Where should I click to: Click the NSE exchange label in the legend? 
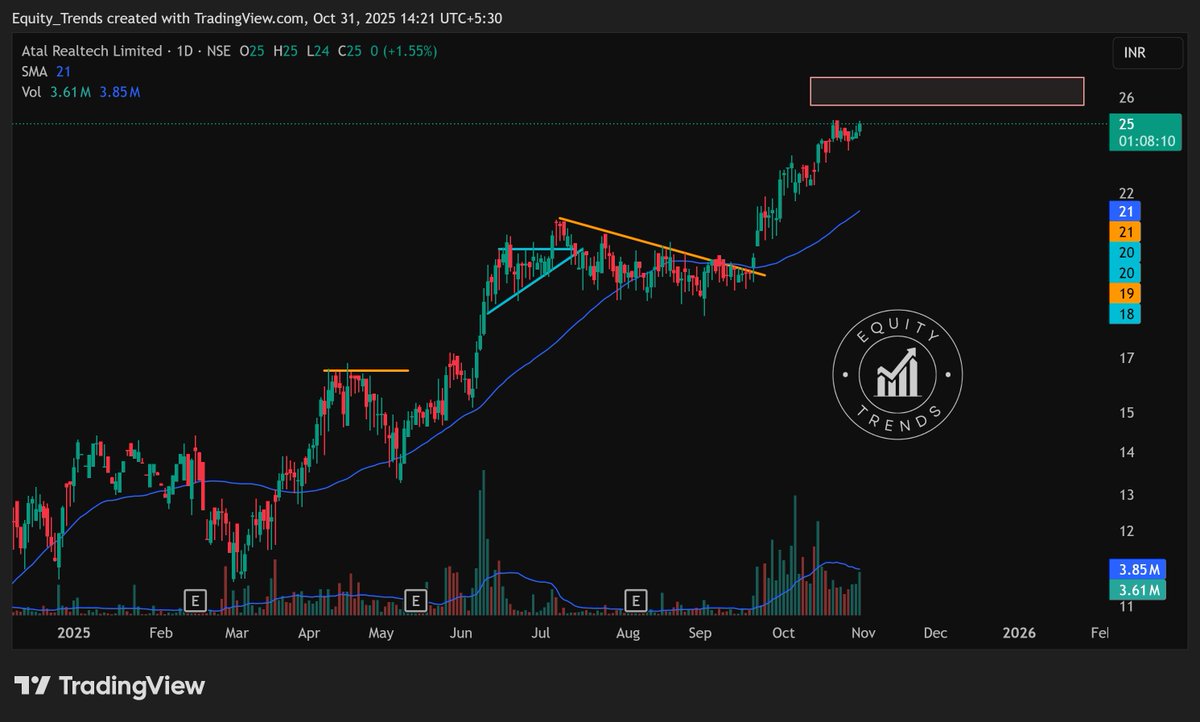220,51
